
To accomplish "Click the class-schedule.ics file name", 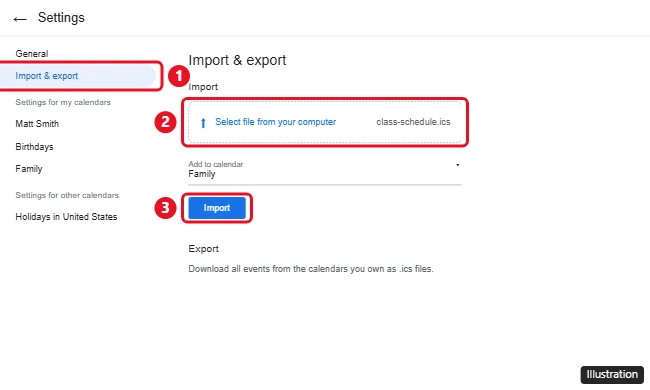I will click(x=413, y=122).
